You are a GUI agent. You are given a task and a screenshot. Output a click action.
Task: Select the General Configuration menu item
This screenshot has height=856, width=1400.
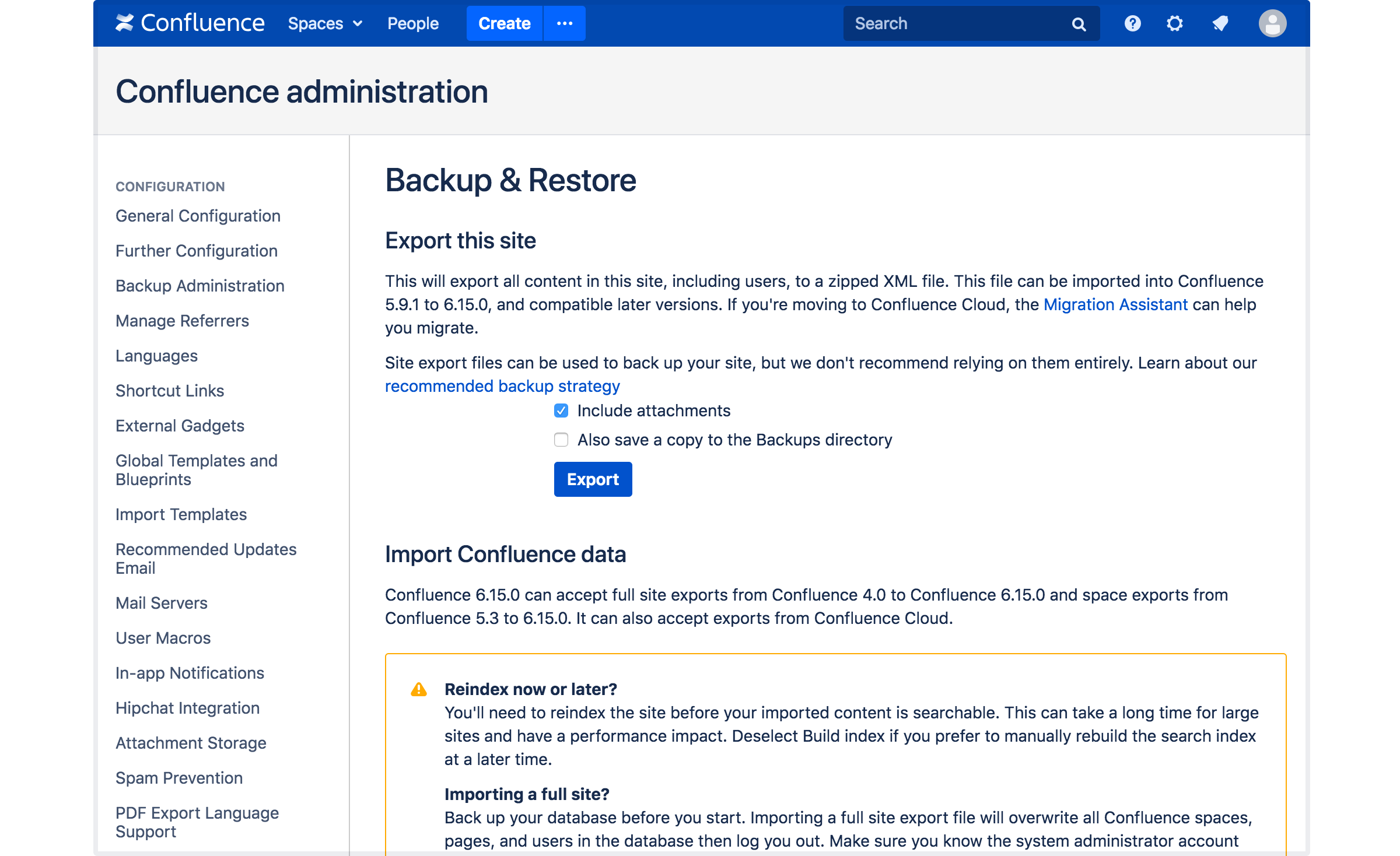click(x=197, y=216)
